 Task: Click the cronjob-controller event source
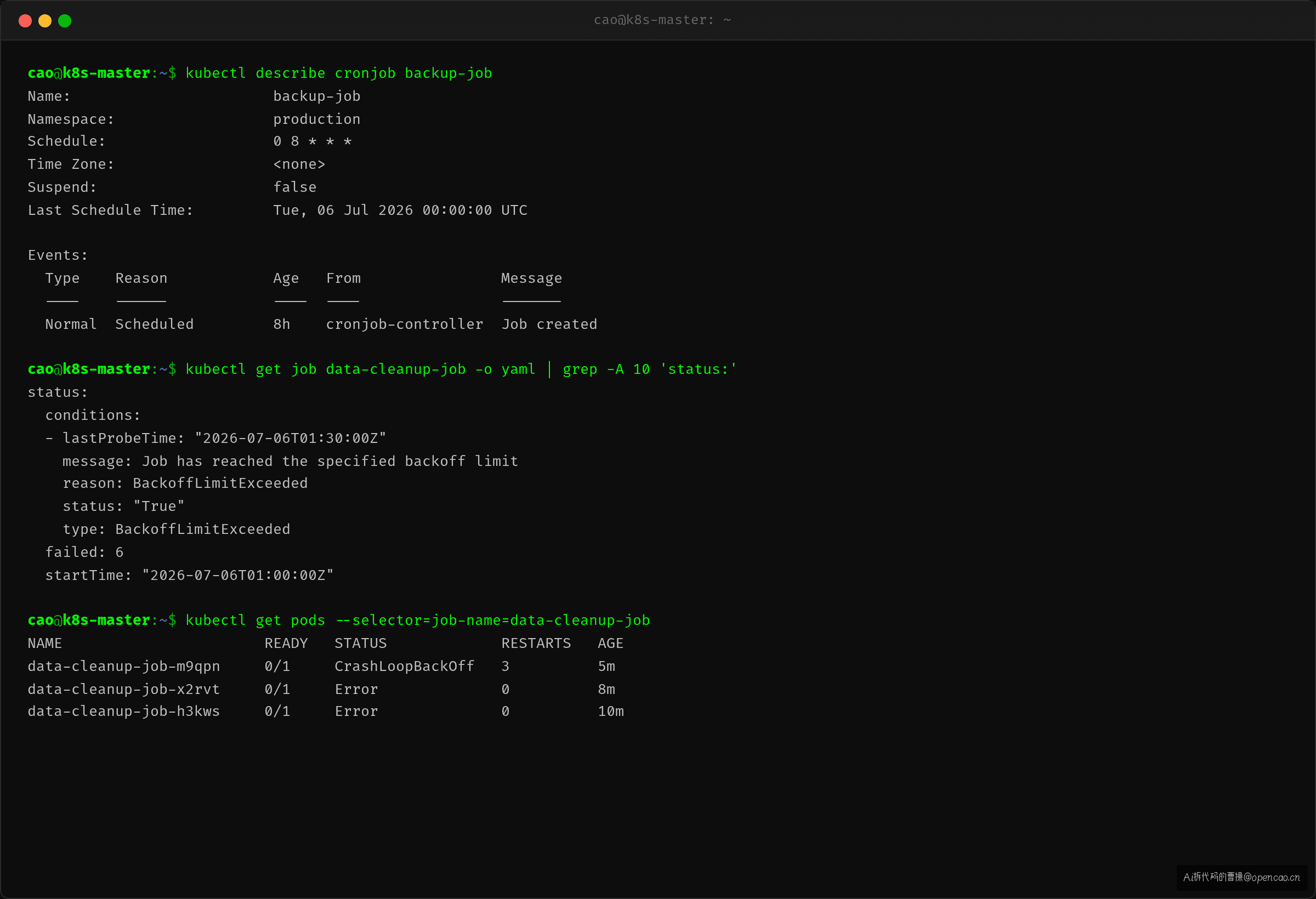pos(404,324)
